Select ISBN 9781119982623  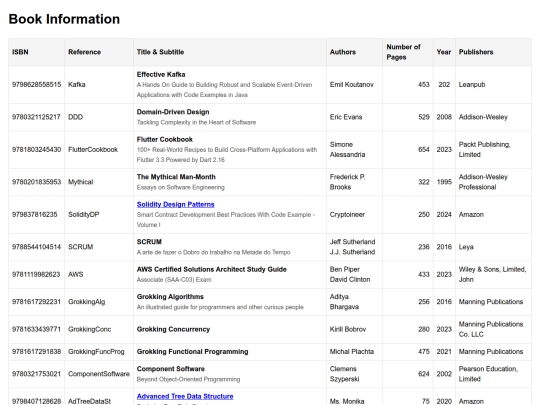pyautogui.click(x=36, y=274)
